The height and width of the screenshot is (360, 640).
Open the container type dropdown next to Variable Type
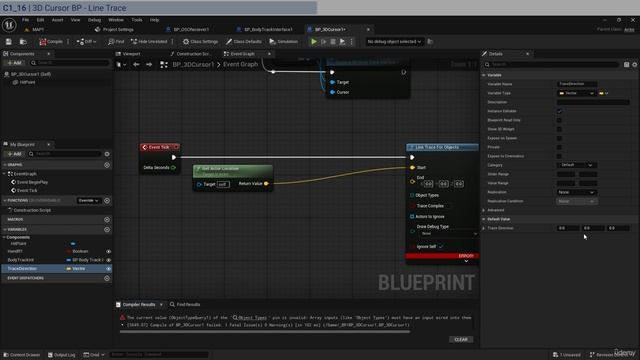pyautogui.click(x=604, y=93)
